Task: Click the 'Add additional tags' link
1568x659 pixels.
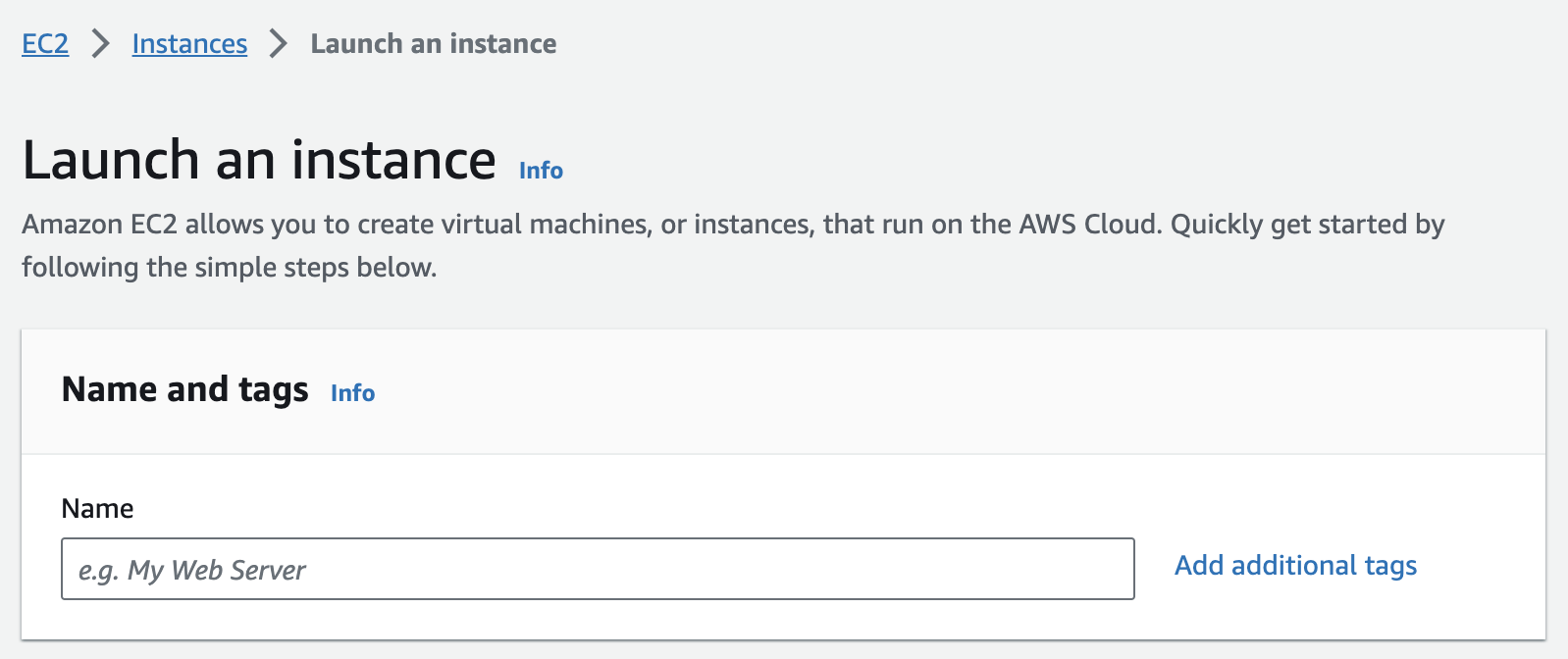Action: (1295, 566)
